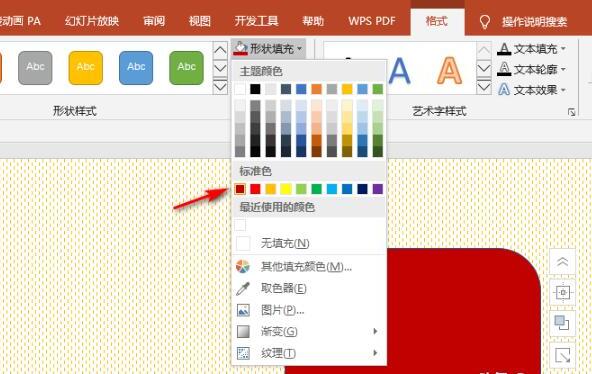Show previous row of shape styles
The height and width of the screenshot is (374, 592).
[x=220, y=50]
